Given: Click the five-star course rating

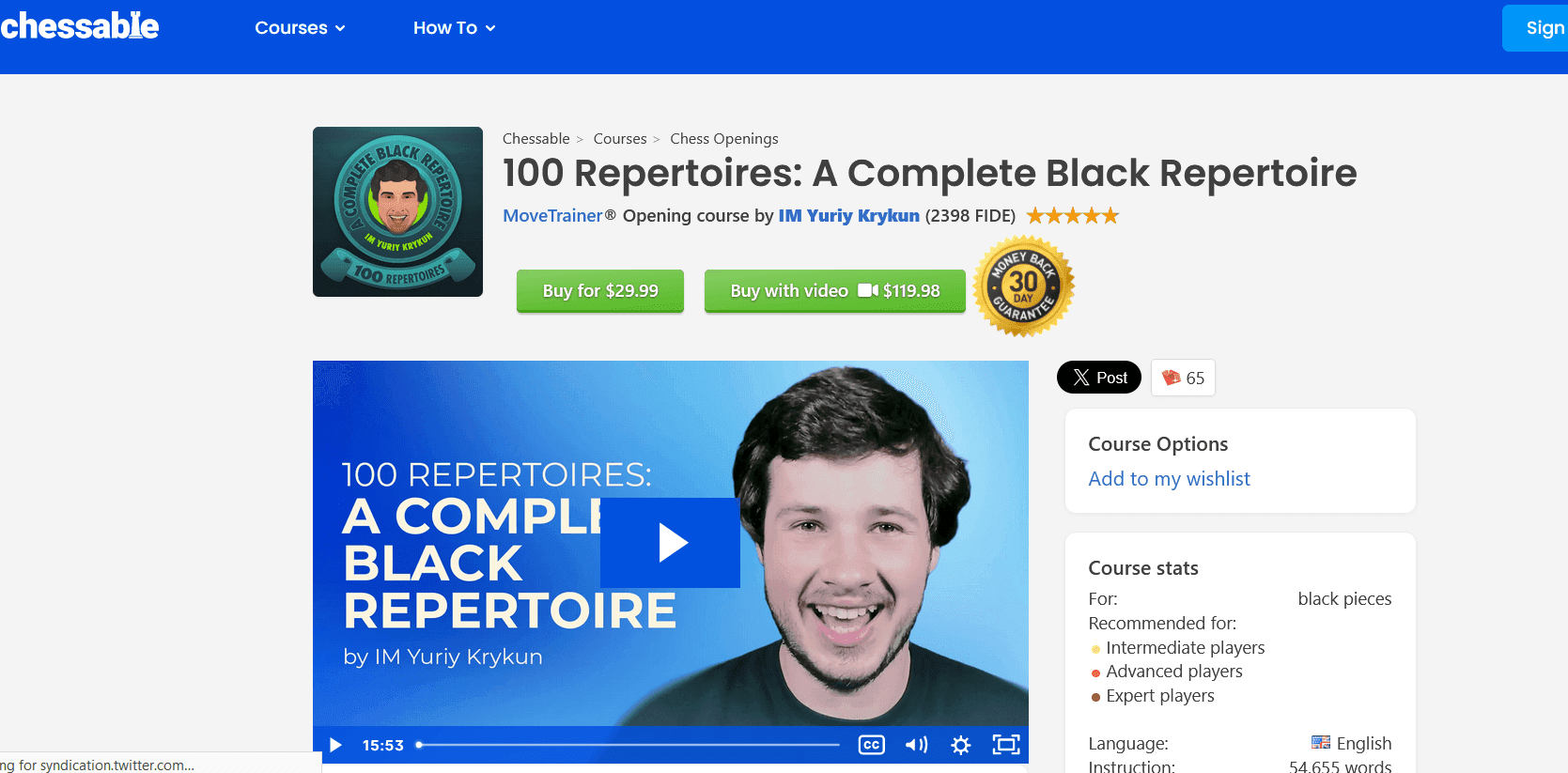Looking at the screenshot, I should [1072, 216].
